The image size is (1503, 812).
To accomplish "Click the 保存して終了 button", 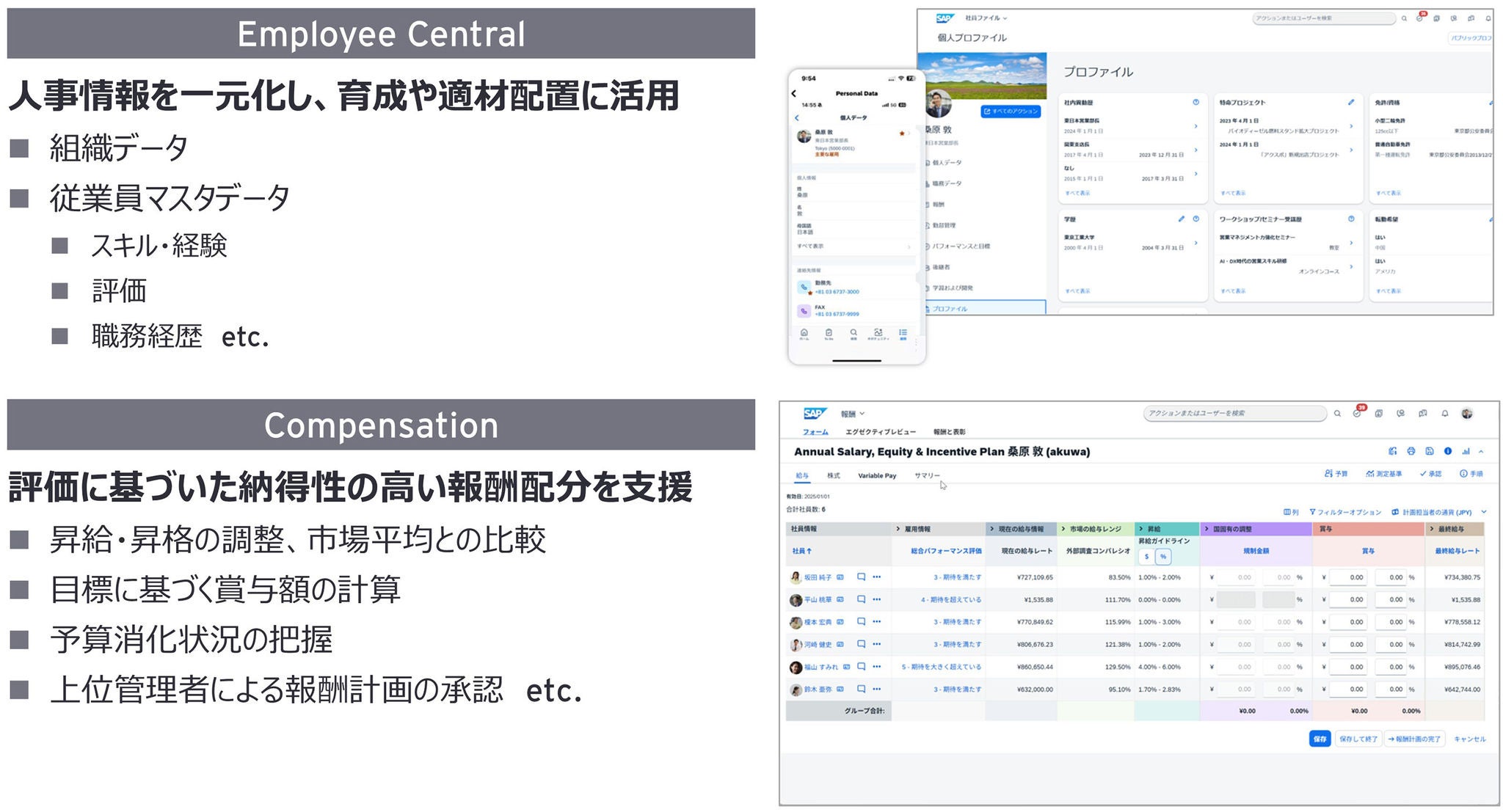I will (x=1358, y=739).
